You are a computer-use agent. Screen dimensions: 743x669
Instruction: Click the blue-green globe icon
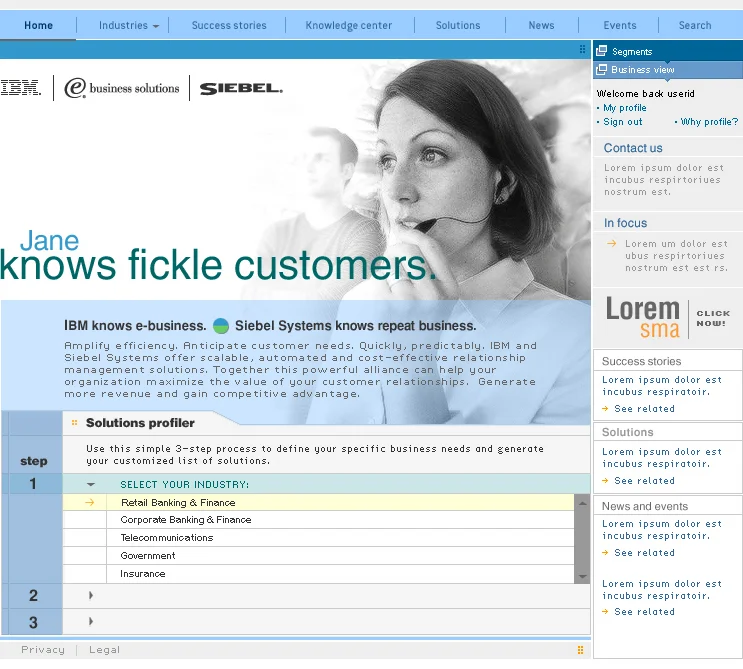tap(221, 325)
